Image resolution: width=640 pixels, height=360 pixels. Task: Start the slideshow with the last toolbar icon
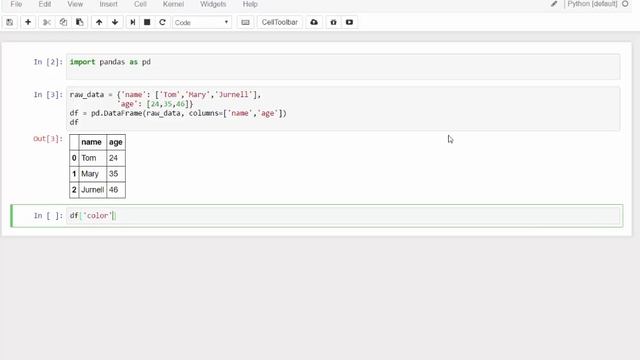coord(349,22)
